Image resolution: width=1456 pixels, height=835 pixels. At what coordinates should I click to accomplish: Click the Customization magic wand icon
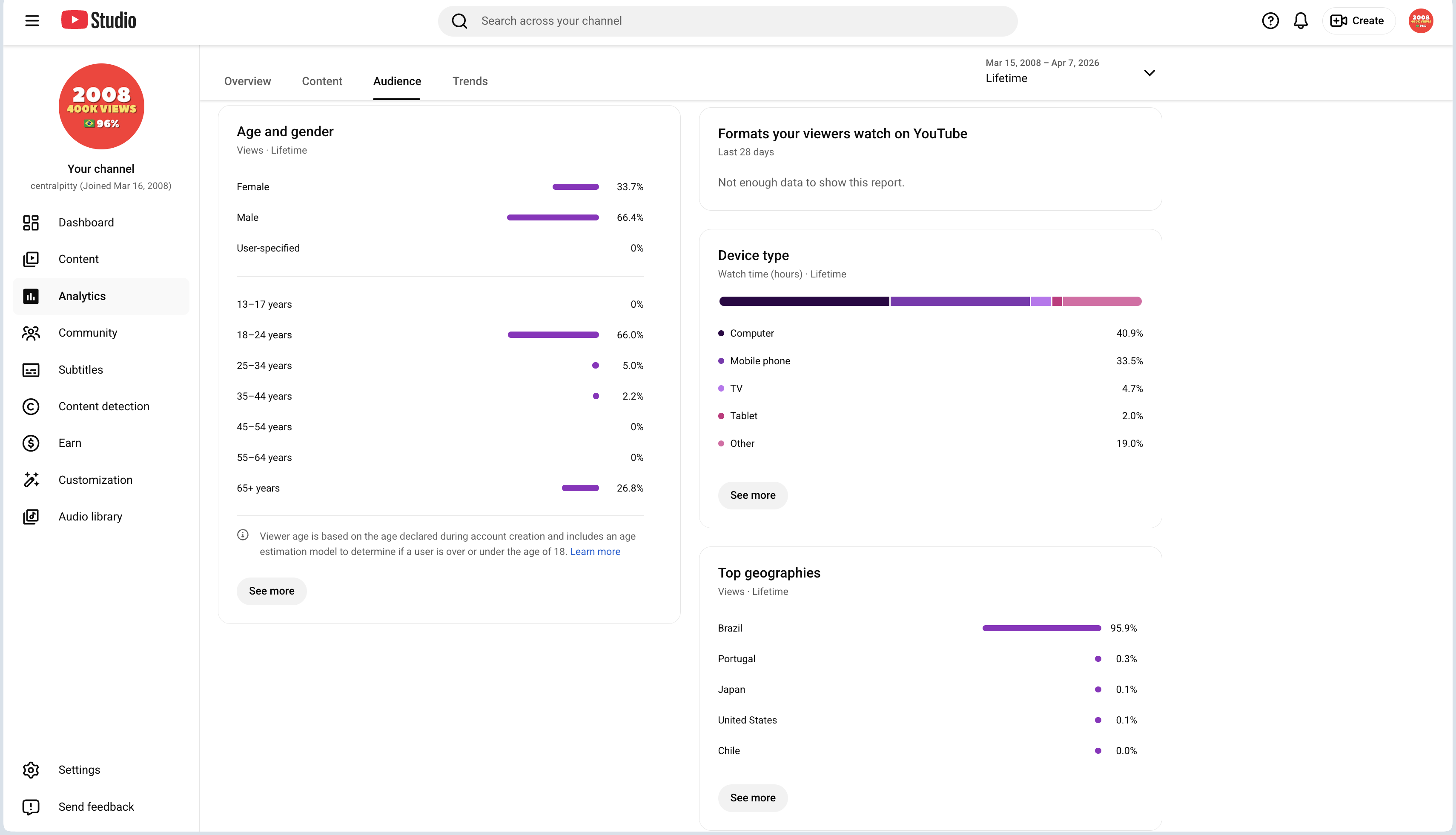click(x=31, y=480)
